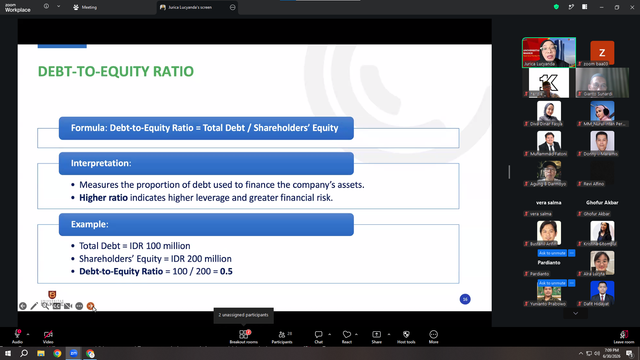
Task: Switch to the Meeting tab
Action: point(85,7)
